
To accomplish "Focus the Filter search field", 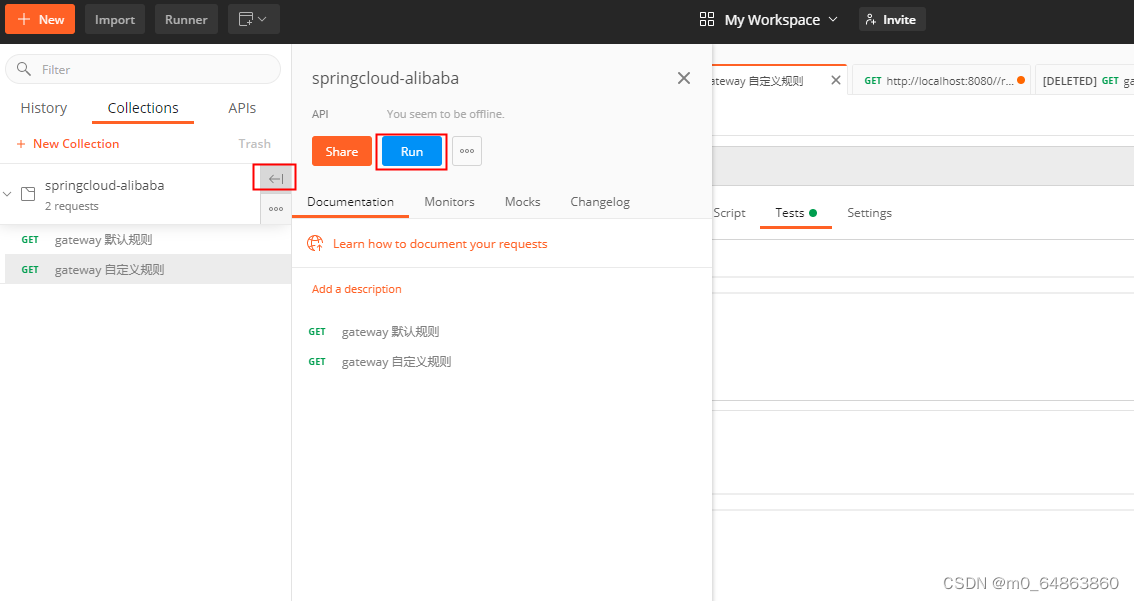I will (143, 69).
